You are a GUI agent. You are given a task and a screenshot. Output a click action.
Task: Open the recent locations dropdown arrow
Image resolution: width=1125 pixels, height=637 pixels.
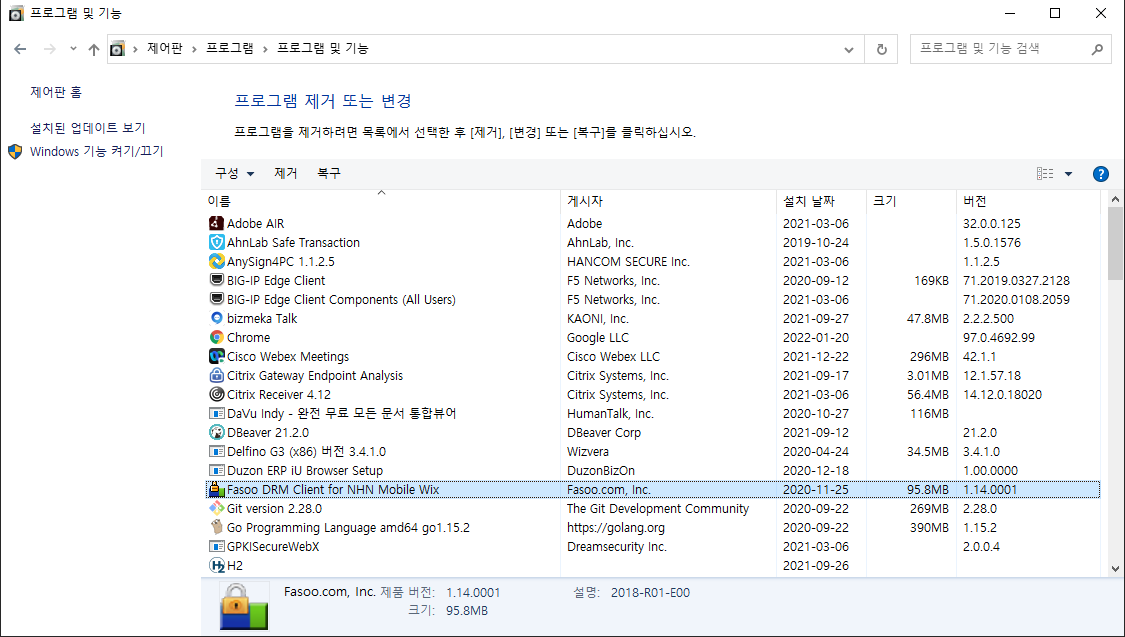pos(73,49)
